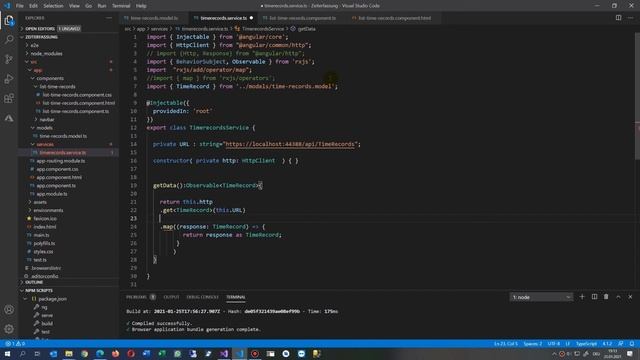
Task: Run the npm ng script
Action: point(44,307)
